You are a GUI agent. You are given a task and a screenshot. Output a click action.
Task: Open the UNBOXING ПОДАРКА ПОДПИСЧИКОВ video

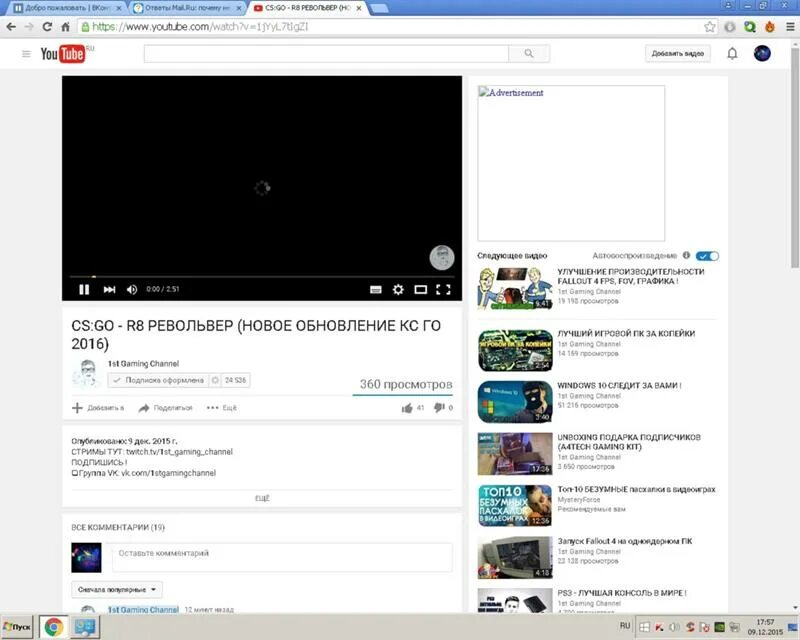(629, 442)
